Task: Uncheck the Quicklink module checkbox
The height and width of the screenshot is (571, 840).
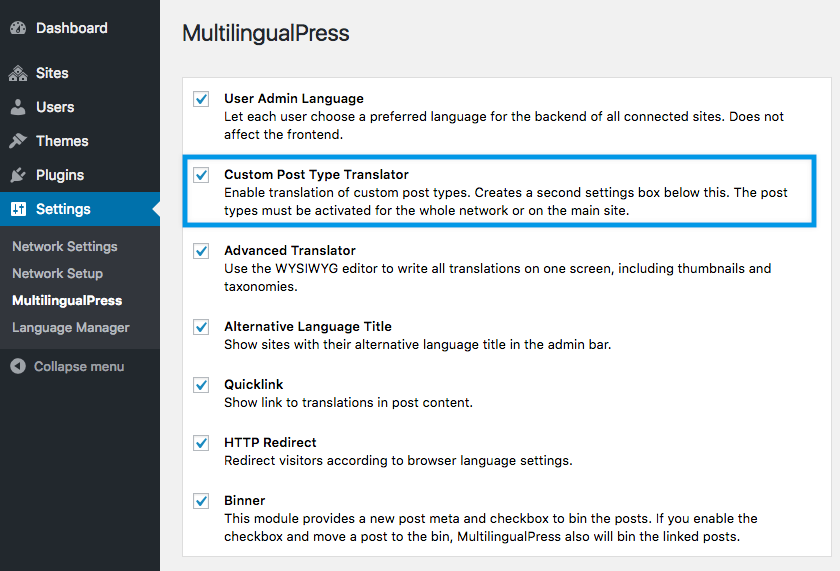Action: point(201,385)
